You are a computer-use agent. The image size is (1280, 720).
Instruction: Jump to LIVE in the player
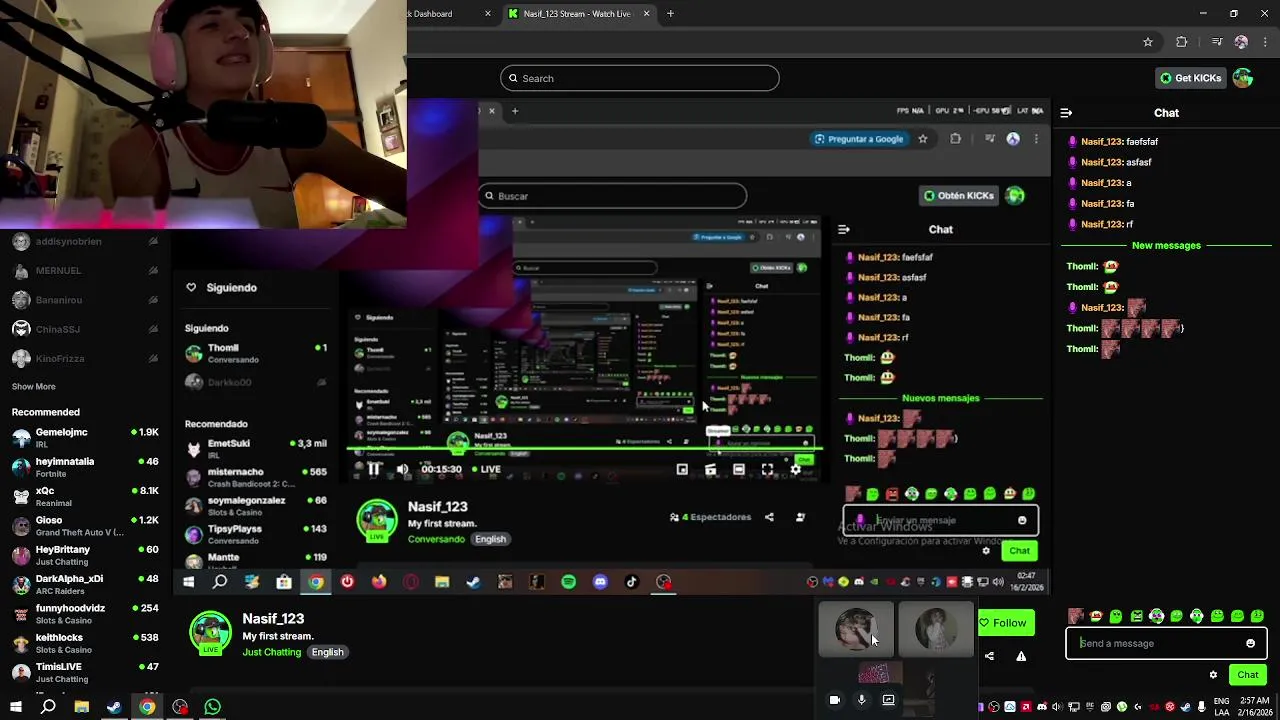click(485, 469)
